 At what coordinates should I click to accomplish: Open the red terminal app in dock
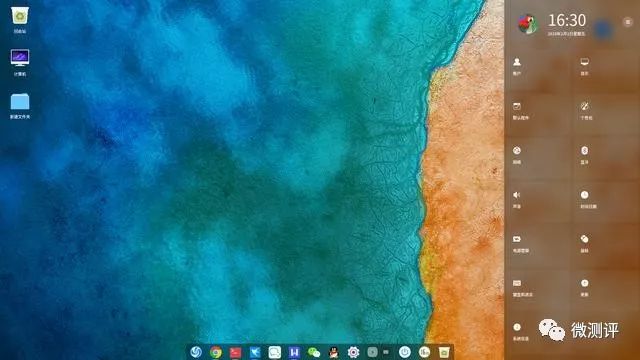(x=236, y=352)
